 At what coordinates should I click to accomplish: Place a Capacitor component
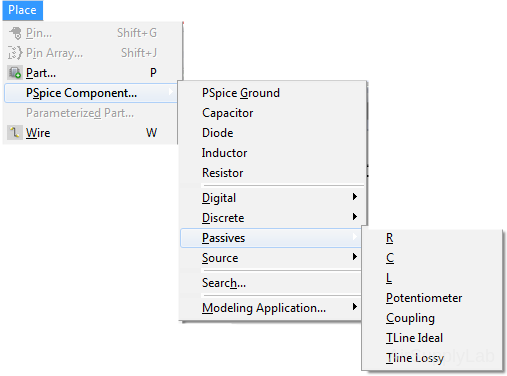[x=272, y=113]
